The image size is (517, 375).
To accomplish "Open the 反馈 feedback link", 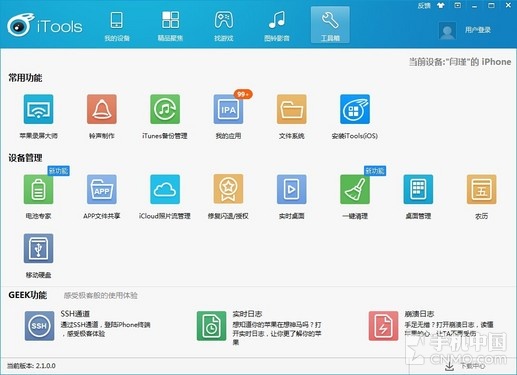I will [424, 6].
